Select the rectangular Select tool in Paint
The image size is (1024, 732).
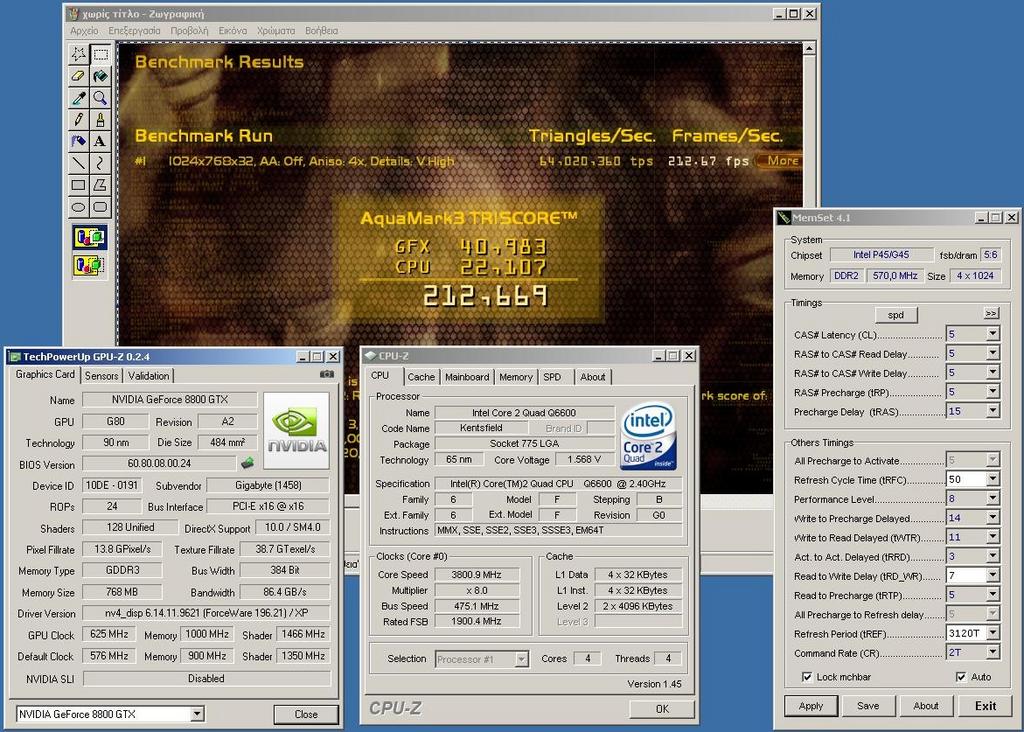pos(101,54)
